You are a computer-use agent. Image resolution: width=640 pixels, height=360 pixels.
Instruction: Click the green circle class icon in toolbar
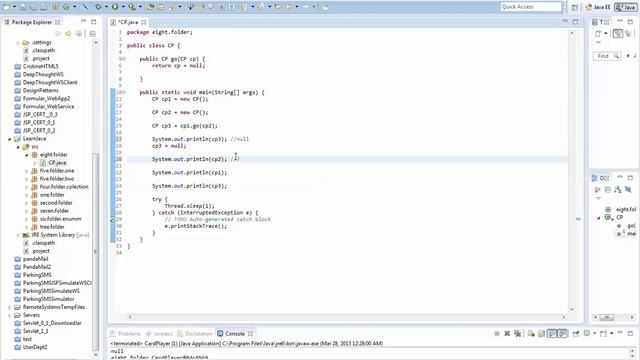coord(66,7)
